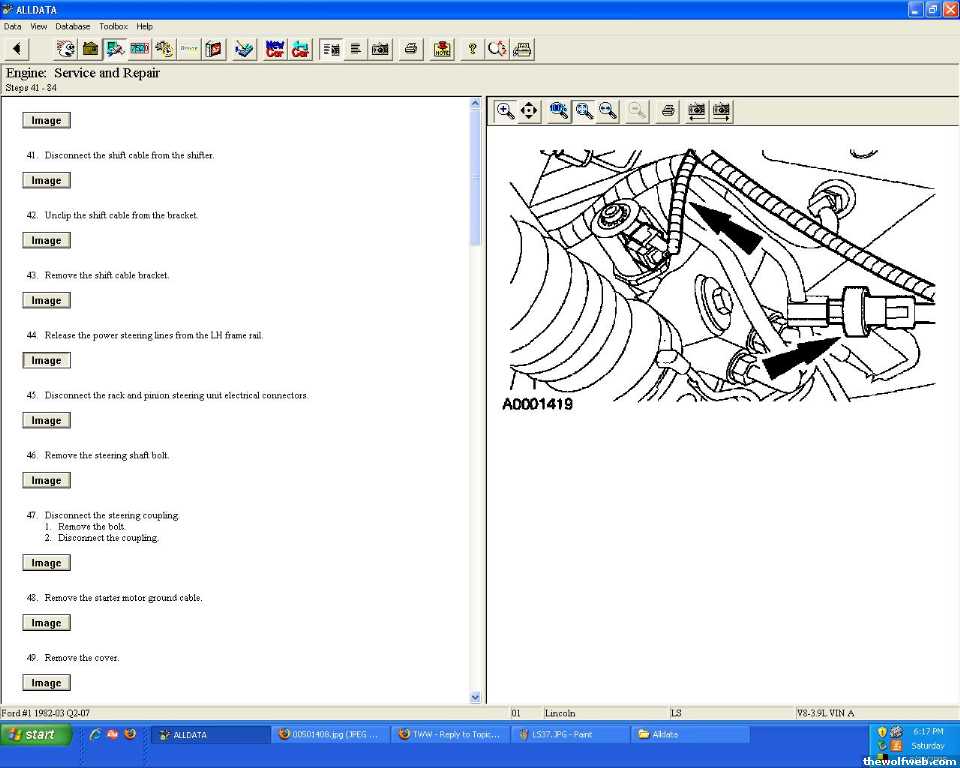Select the zoom-in magnifier tool above the diagram
The height and width of the screenshot is (768, 960).
click(506, 111)
